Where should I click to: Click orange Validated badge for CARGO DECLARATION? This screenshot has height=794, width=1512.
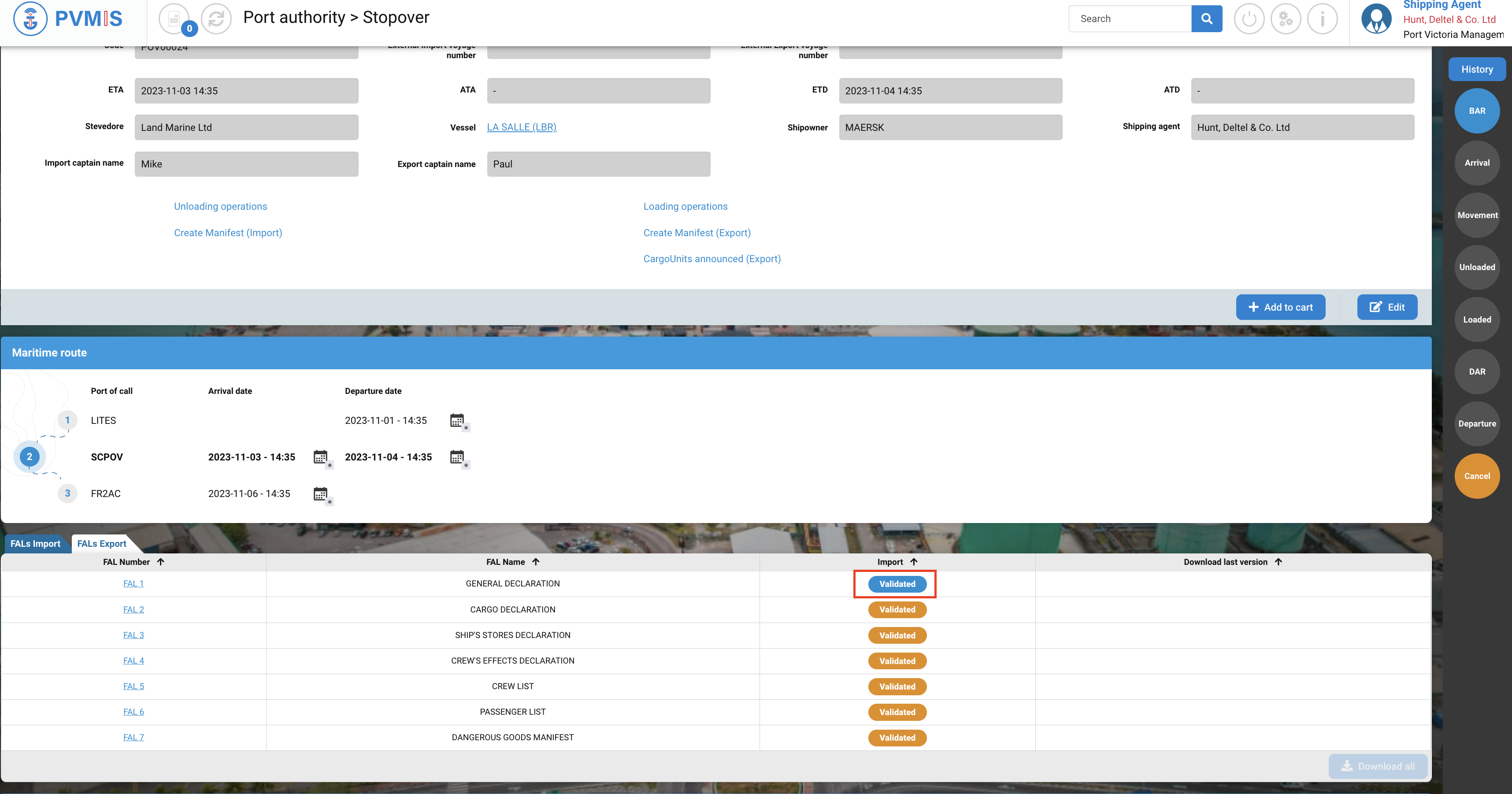pyautogui.click(x=897, y=609)
